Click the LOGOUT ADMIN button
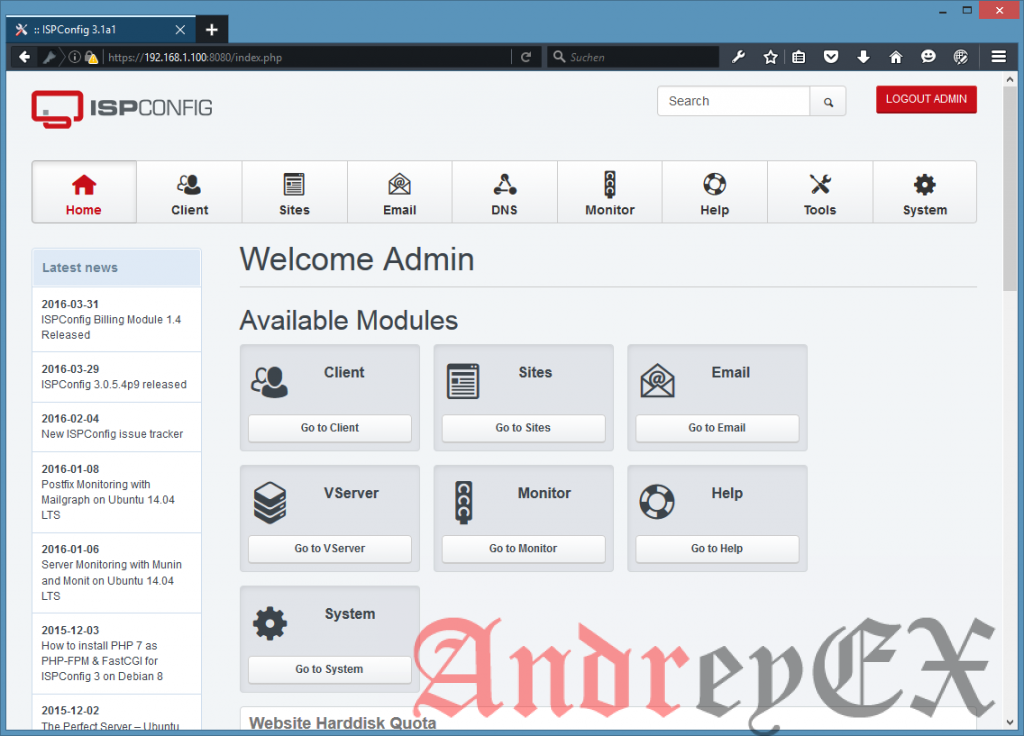The height and width of the screenshot is (736, 1024). pyautogui.click(x=926, y=99)
